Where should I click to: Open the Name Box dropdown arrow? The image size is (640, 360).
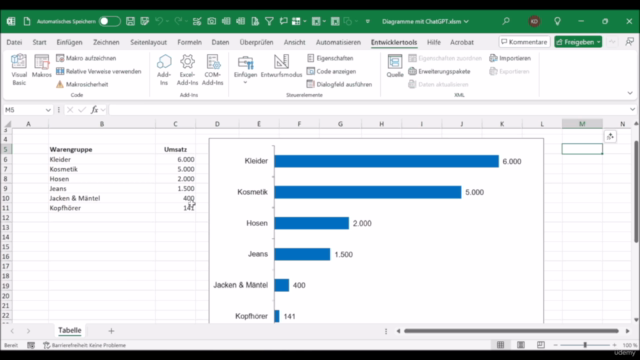pyautogui.click(x=48, y=110)
